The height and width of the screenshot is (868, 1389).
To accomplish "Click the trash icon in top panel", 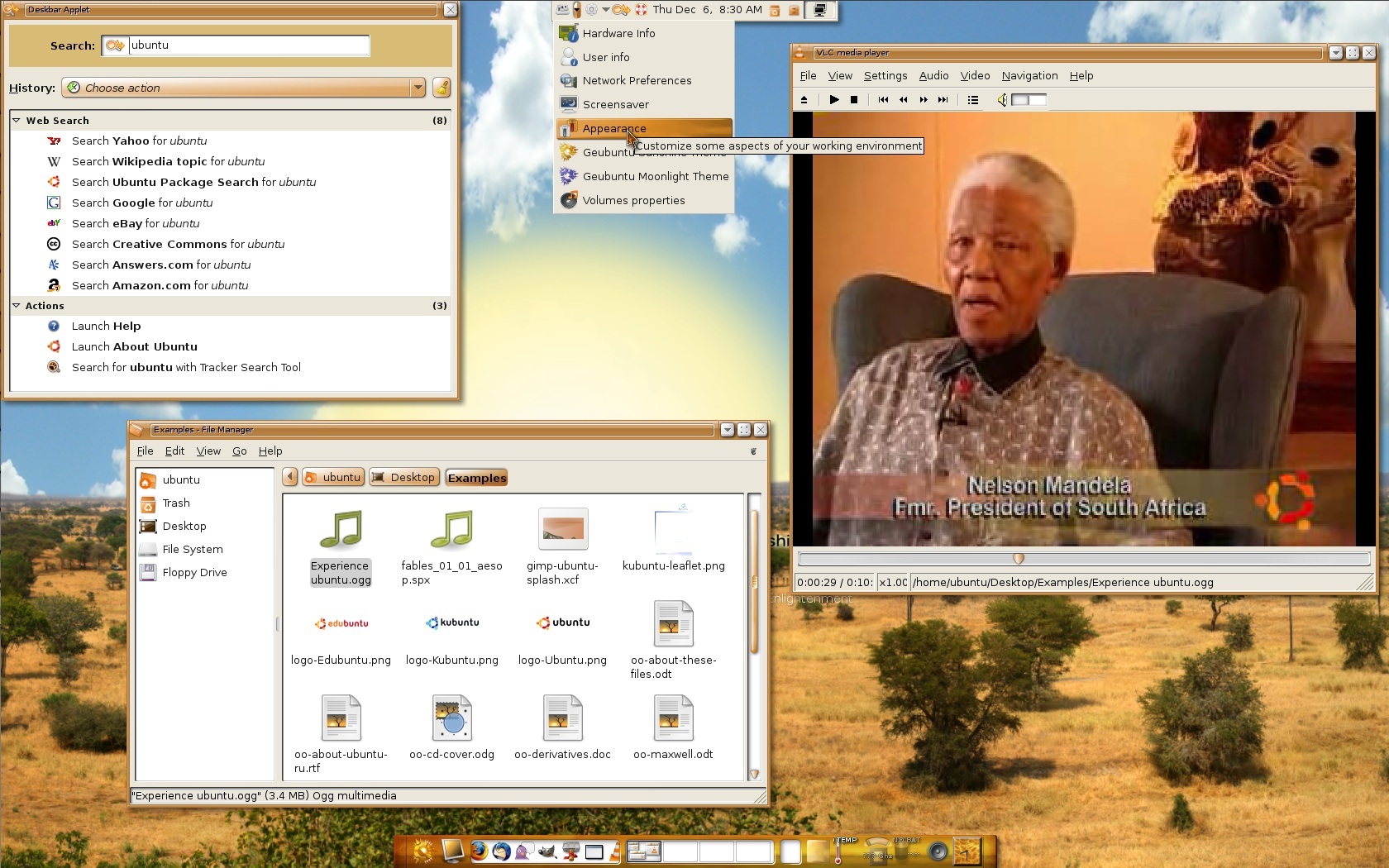I will coord(775,10).
